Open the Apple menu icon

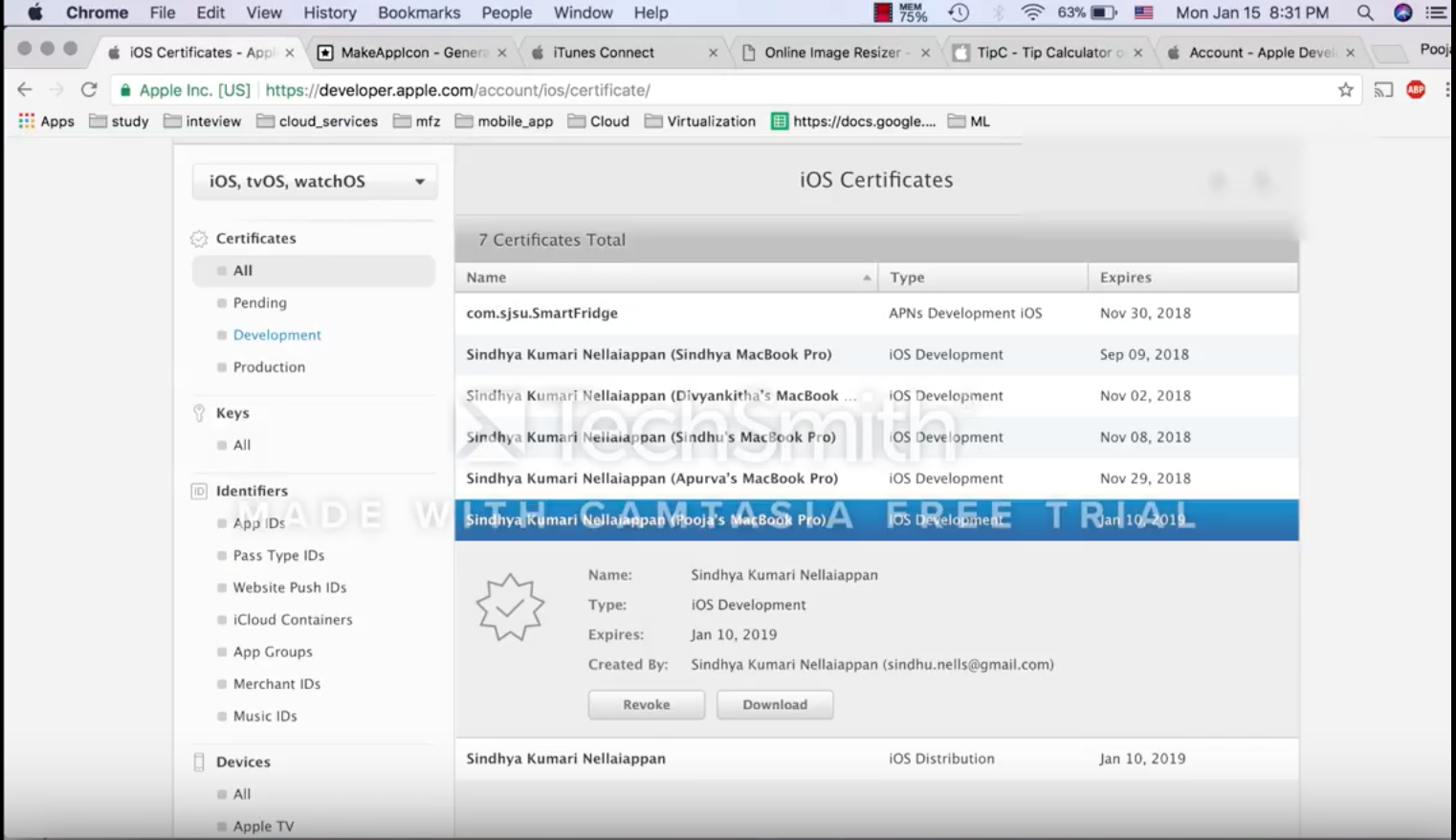(x=35, y=12)
